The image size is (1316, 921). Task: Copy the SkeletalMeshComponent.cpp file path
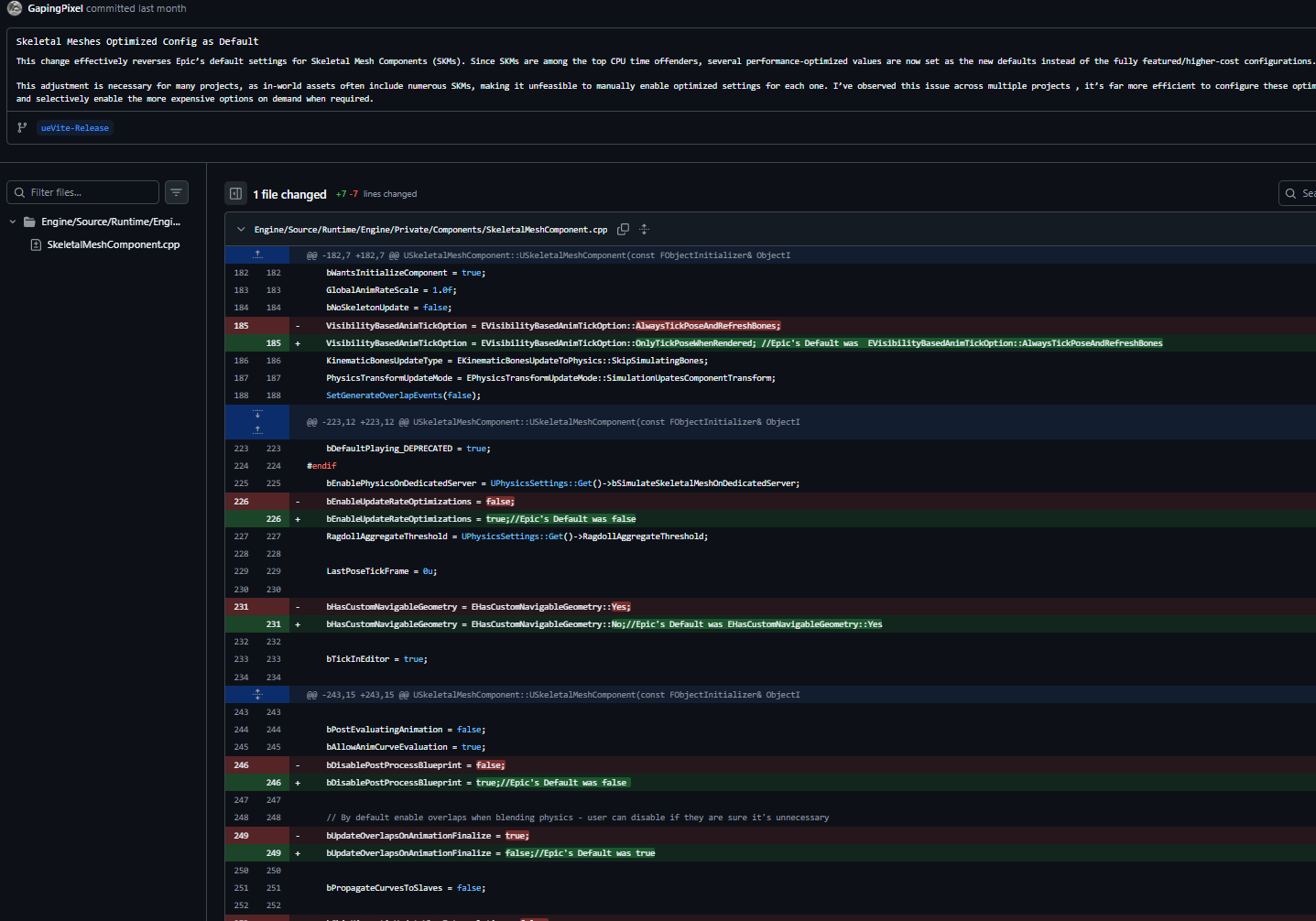623,229
